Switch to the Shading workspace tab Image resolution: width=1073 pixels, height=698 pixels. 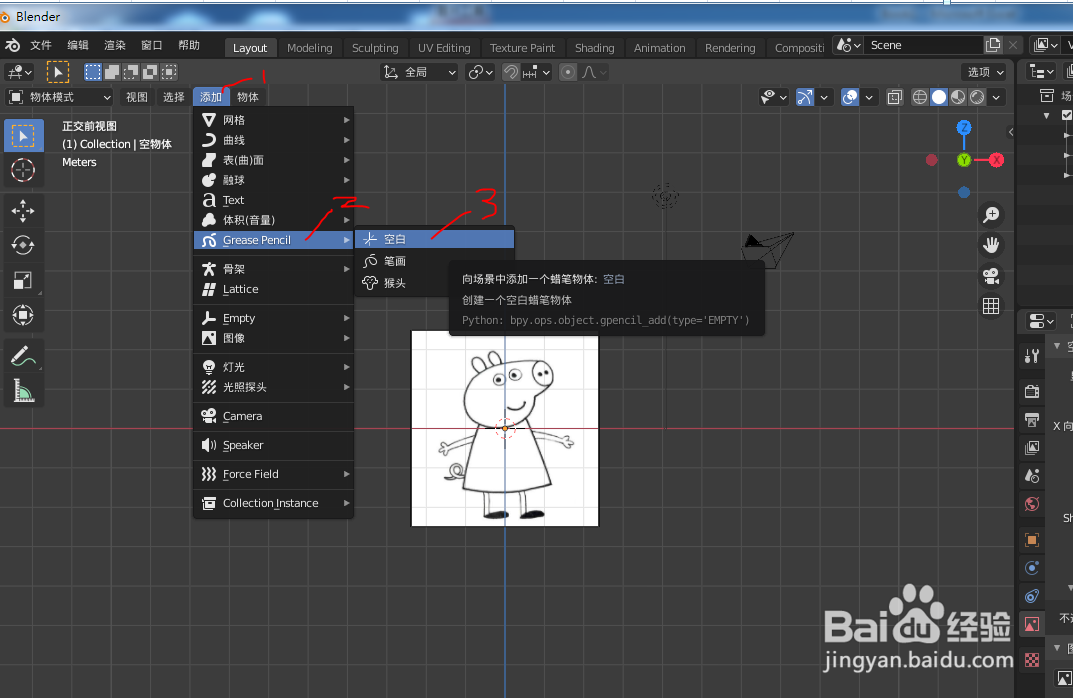click(x=595, y=47)
